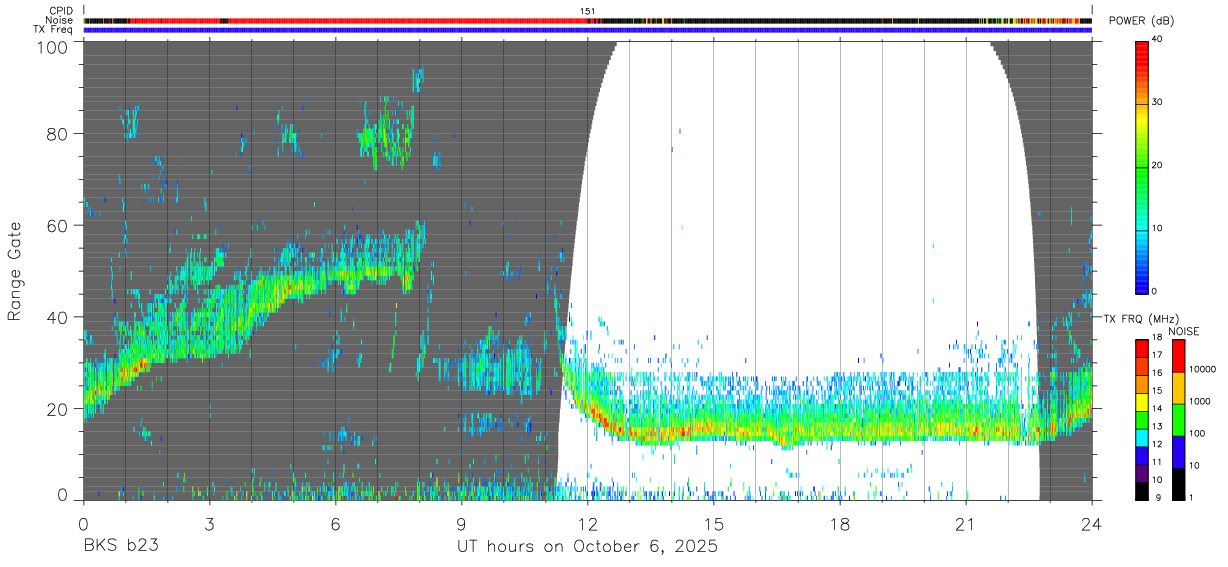1228x567 pixels.
Task: Click the power color scale bar
Action: click(1141, 166)
